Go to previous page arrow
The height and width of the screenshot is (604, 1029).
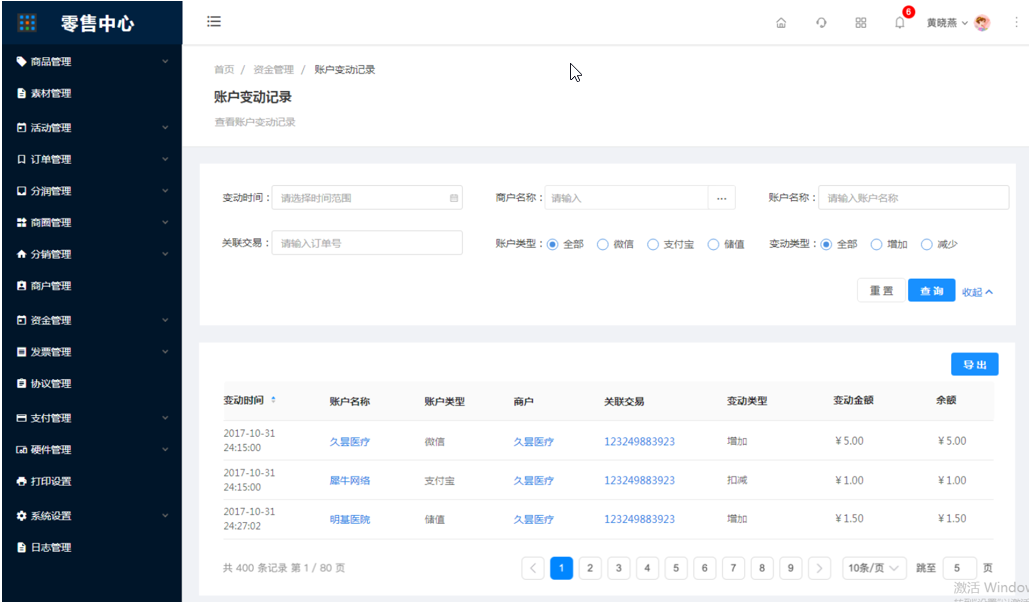[533, 568]
